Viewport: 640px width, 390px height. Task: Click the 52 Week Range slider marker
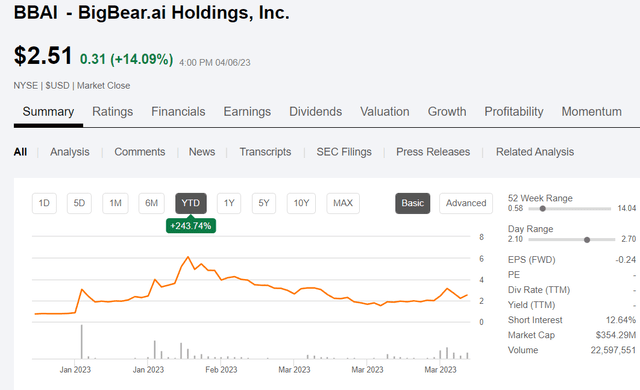click(x=542, y=208)
